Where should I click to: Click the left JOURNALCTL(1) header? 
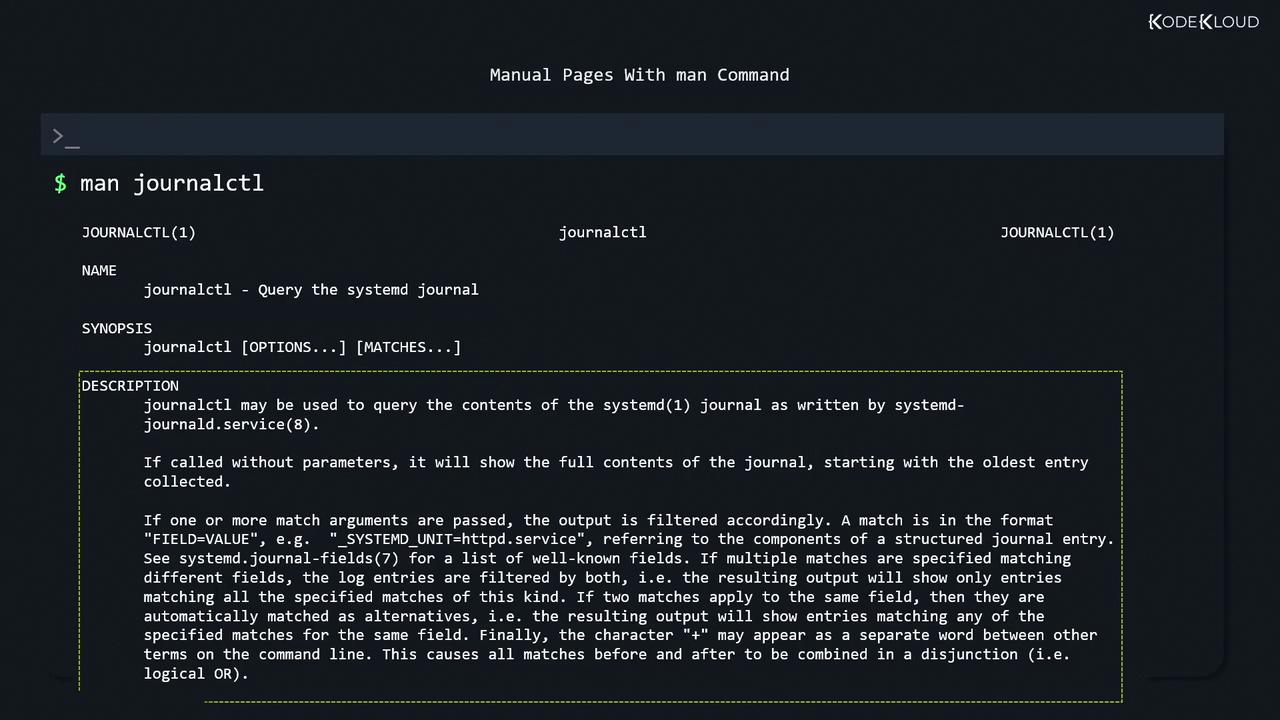[x=138, y=232]
